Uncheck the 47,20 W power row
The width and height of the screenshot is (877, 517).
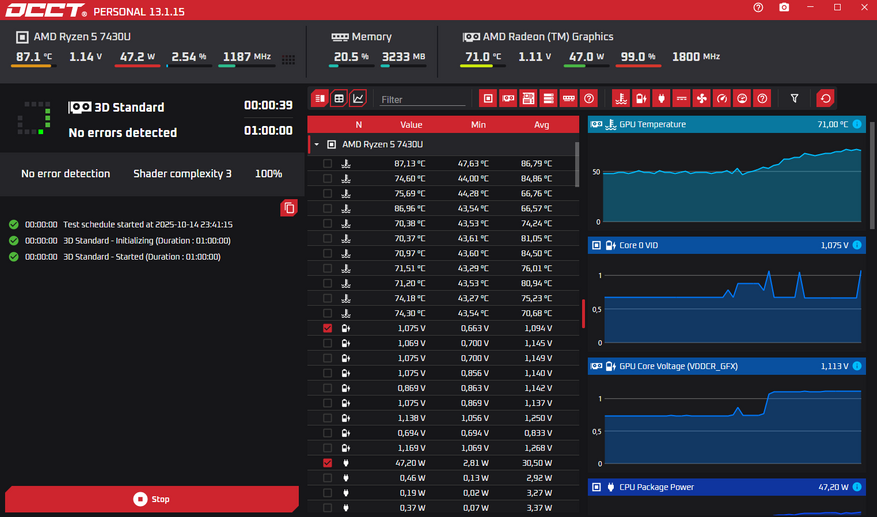(x=327, y=463)
